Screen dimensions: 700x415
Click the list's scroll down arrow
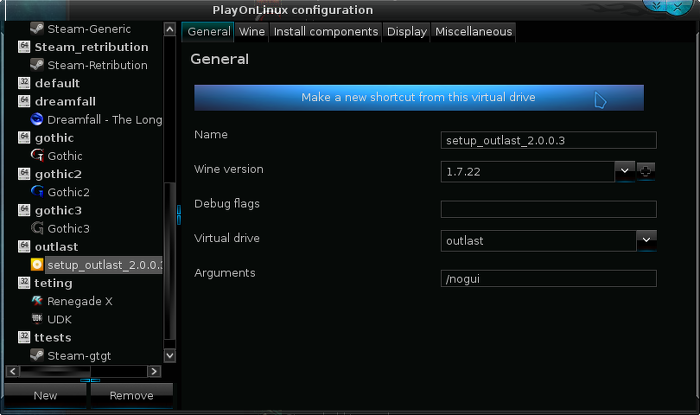pyautogui.click(x=170, y=356)
